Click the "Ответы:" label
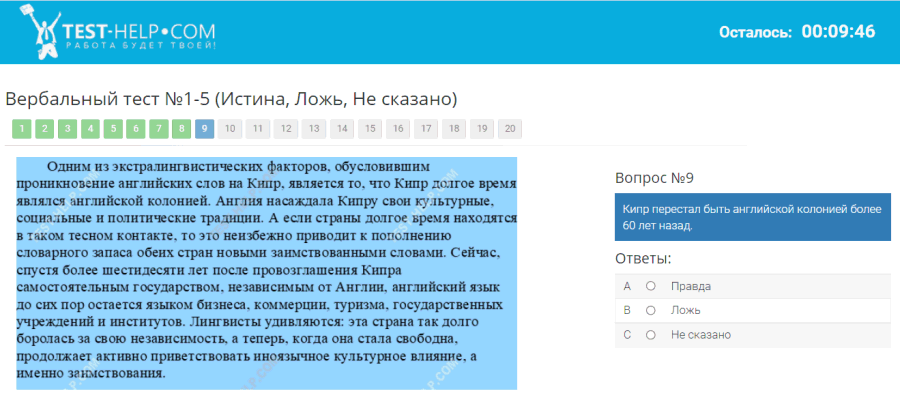900x402 pixels. coord(643,258)
